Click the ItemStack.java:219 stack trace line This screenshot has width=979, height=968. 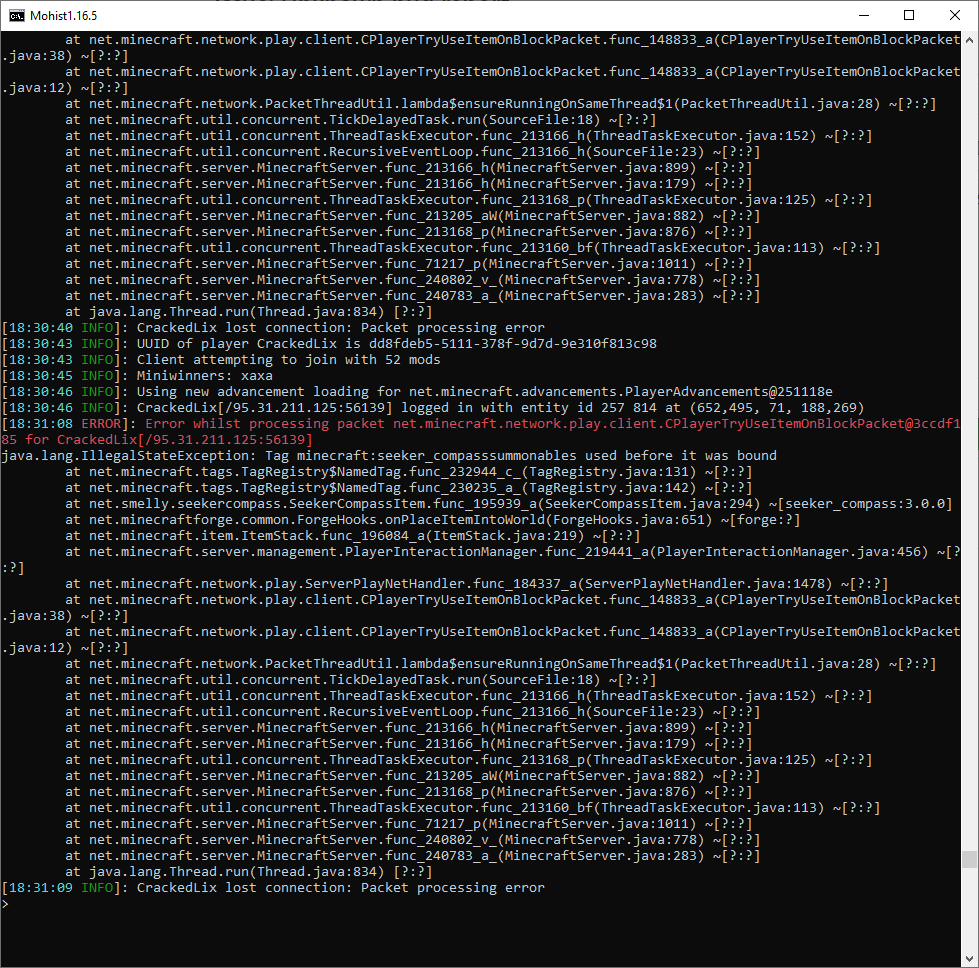(x=353, y=536)
